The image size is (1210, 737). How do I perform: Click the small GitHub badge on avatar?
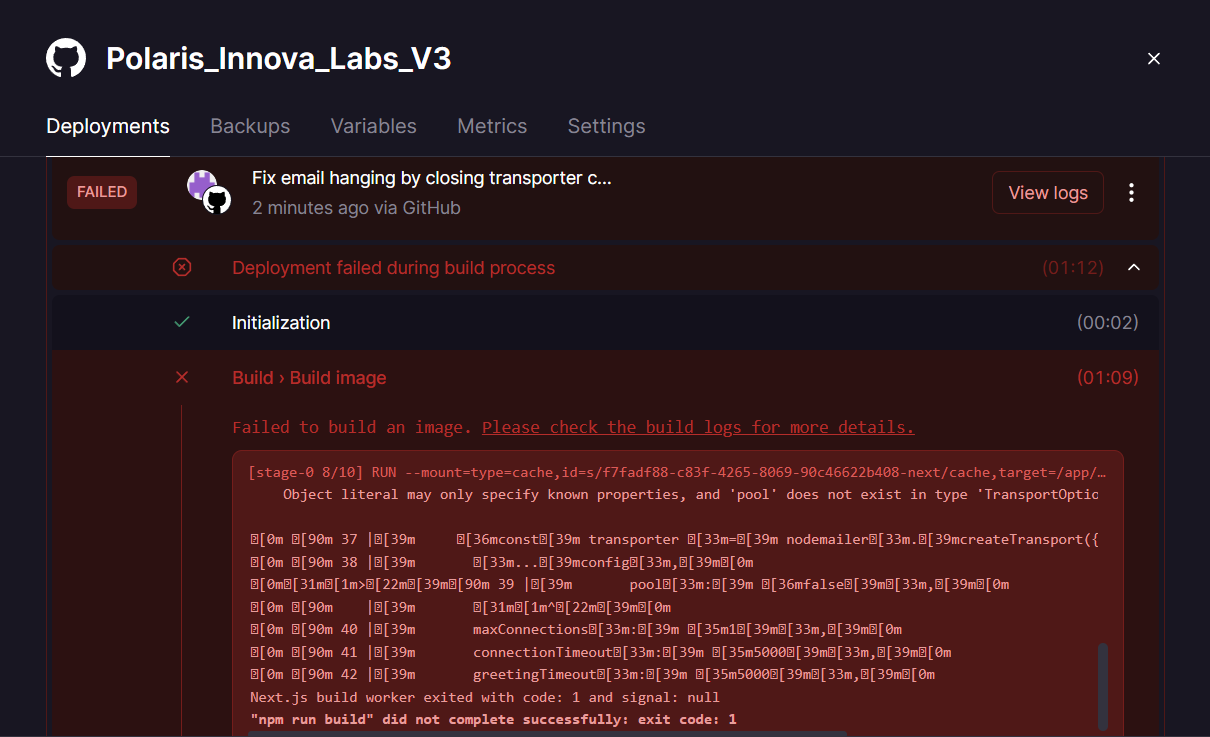[217, 201]
